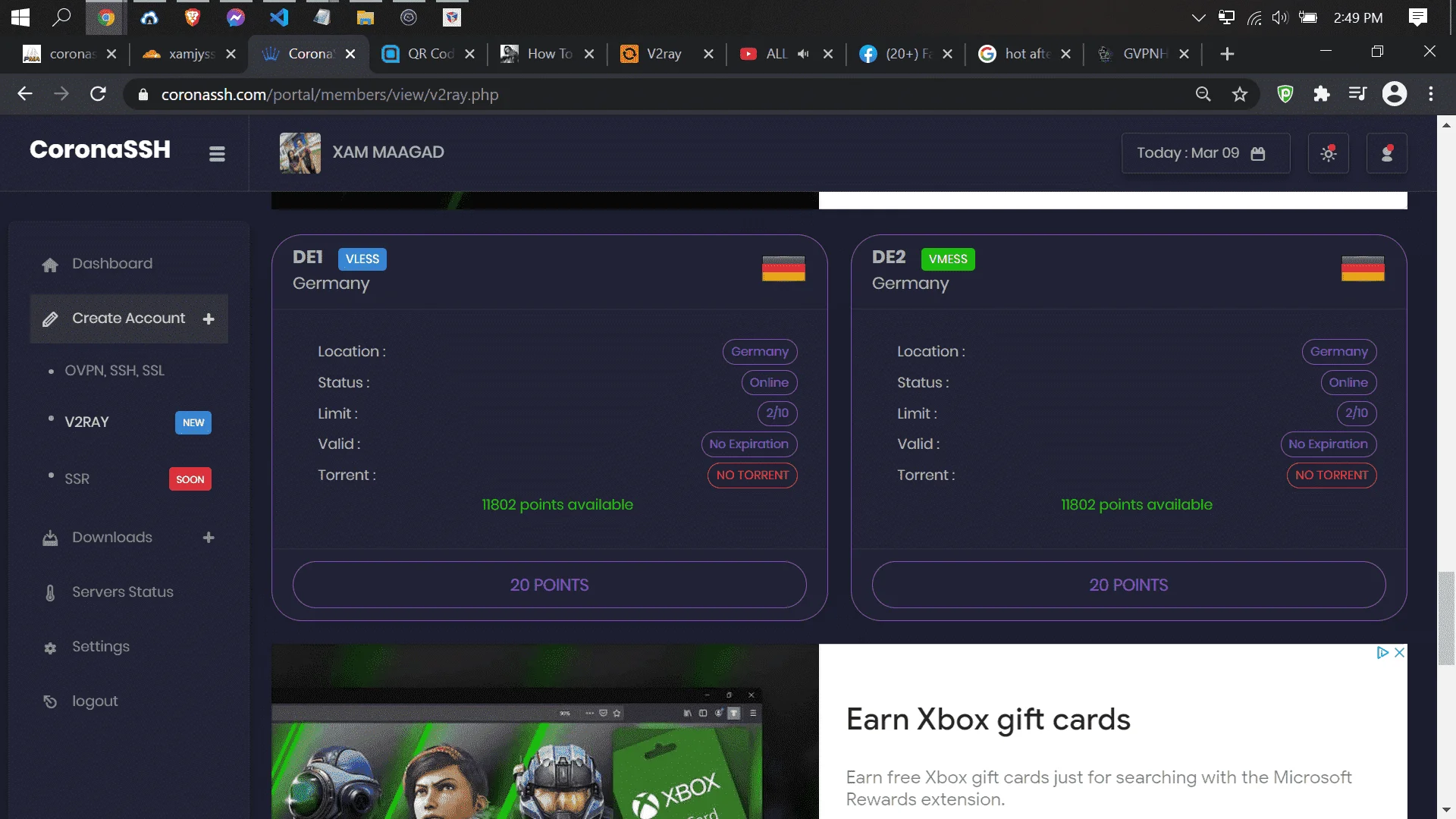1456x819 pixels.
Task: Click the browser back arrow
Action: pyautogui.click(x=25, y=94)
